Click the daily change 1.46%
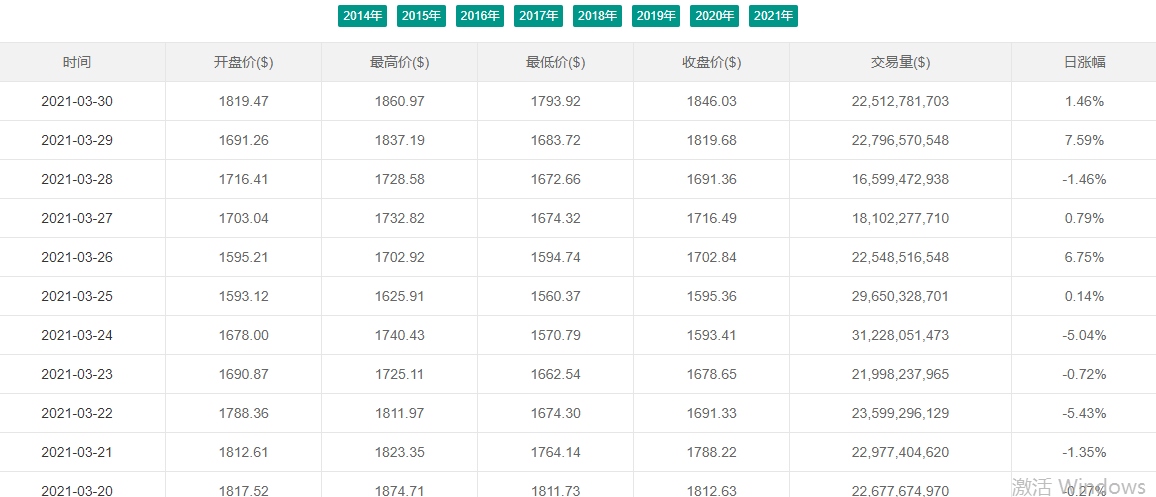The height and width of the screenshot is (497, 1156). tap(1084, 101)
